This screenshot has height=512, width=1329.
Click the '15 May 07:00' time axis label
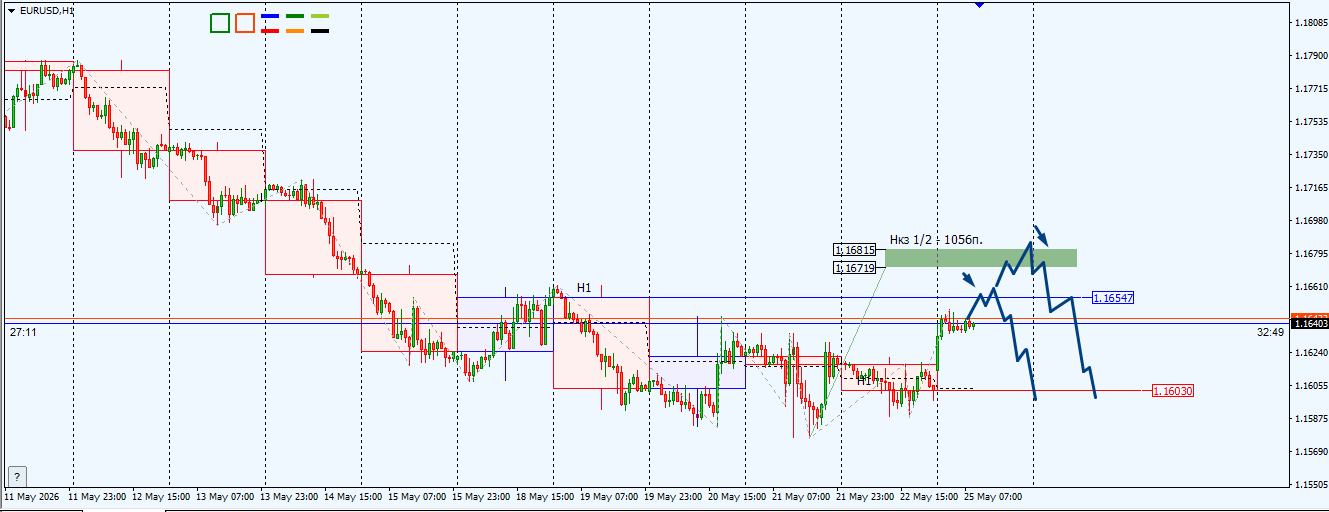pyautogui.click(x=418, y=496)
